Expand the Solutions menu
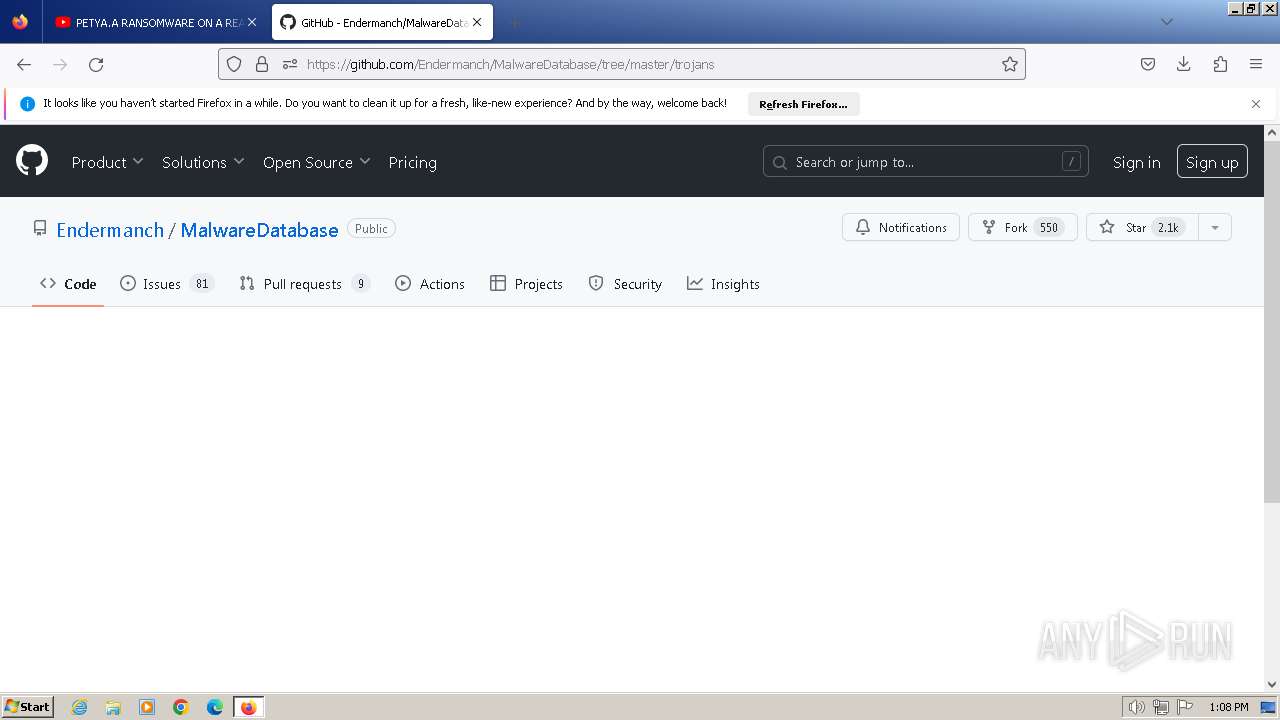 point(203,162)
